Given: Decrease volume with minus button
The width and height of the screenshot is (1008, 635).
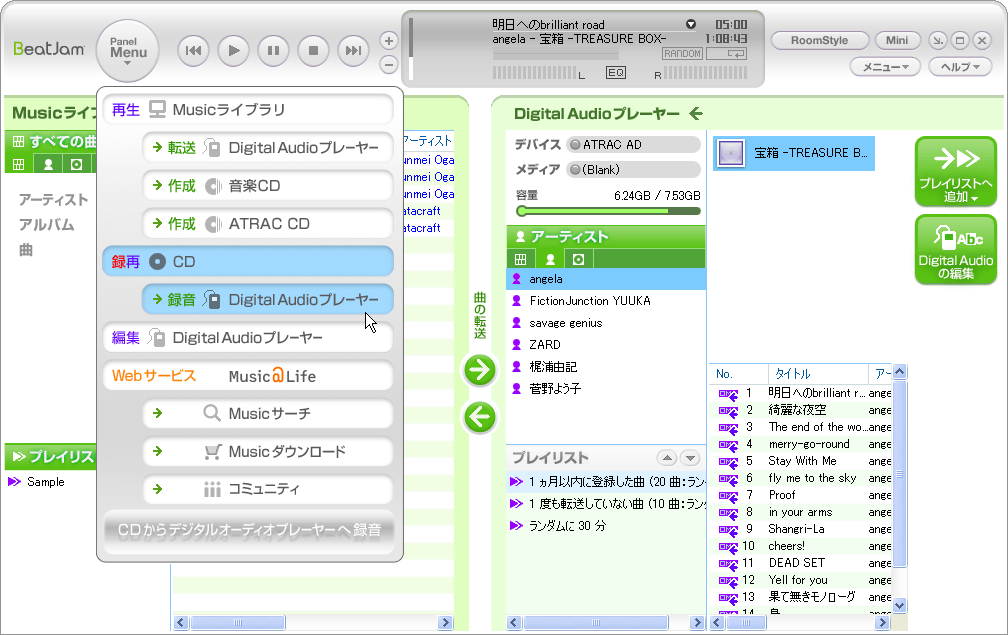Looking at the screenshot, I should coord(388,64).
